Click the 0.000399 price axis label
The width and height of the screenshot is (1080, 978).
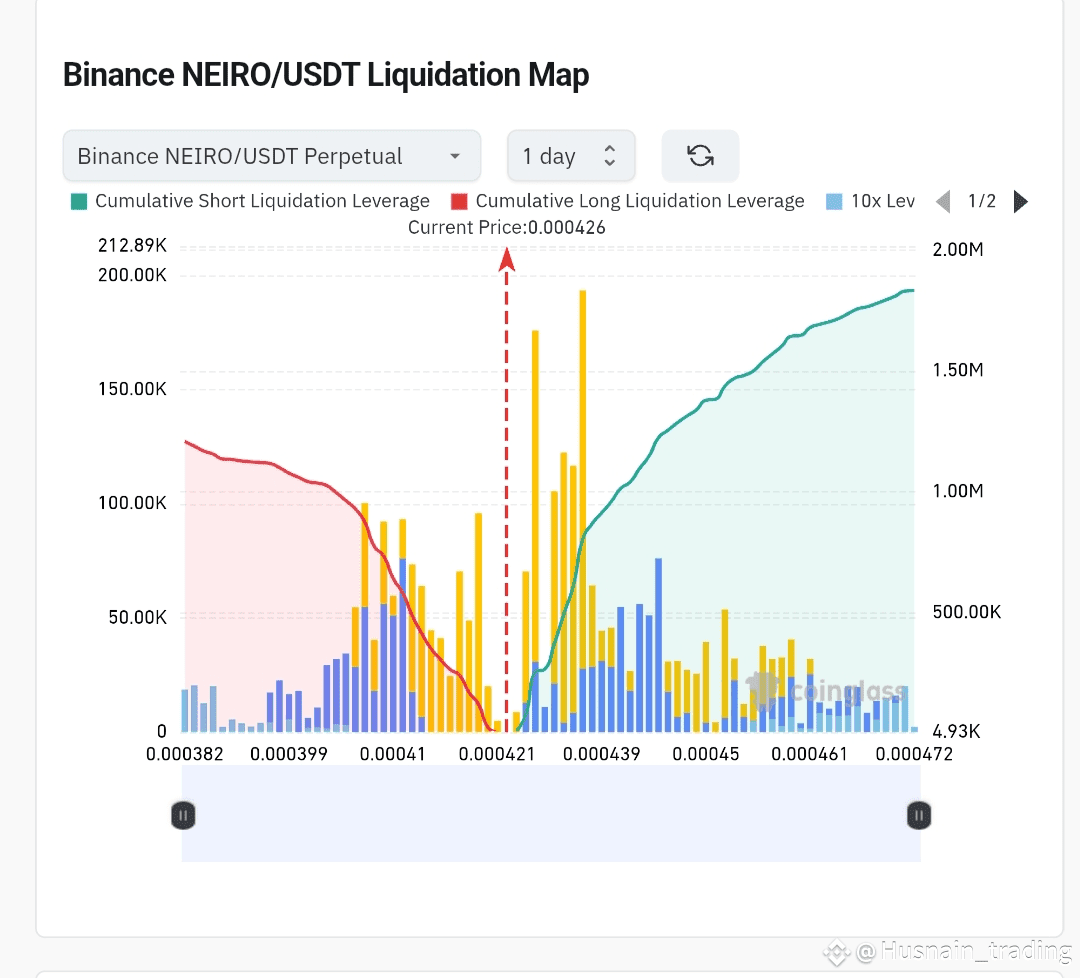tap(289, 754)
